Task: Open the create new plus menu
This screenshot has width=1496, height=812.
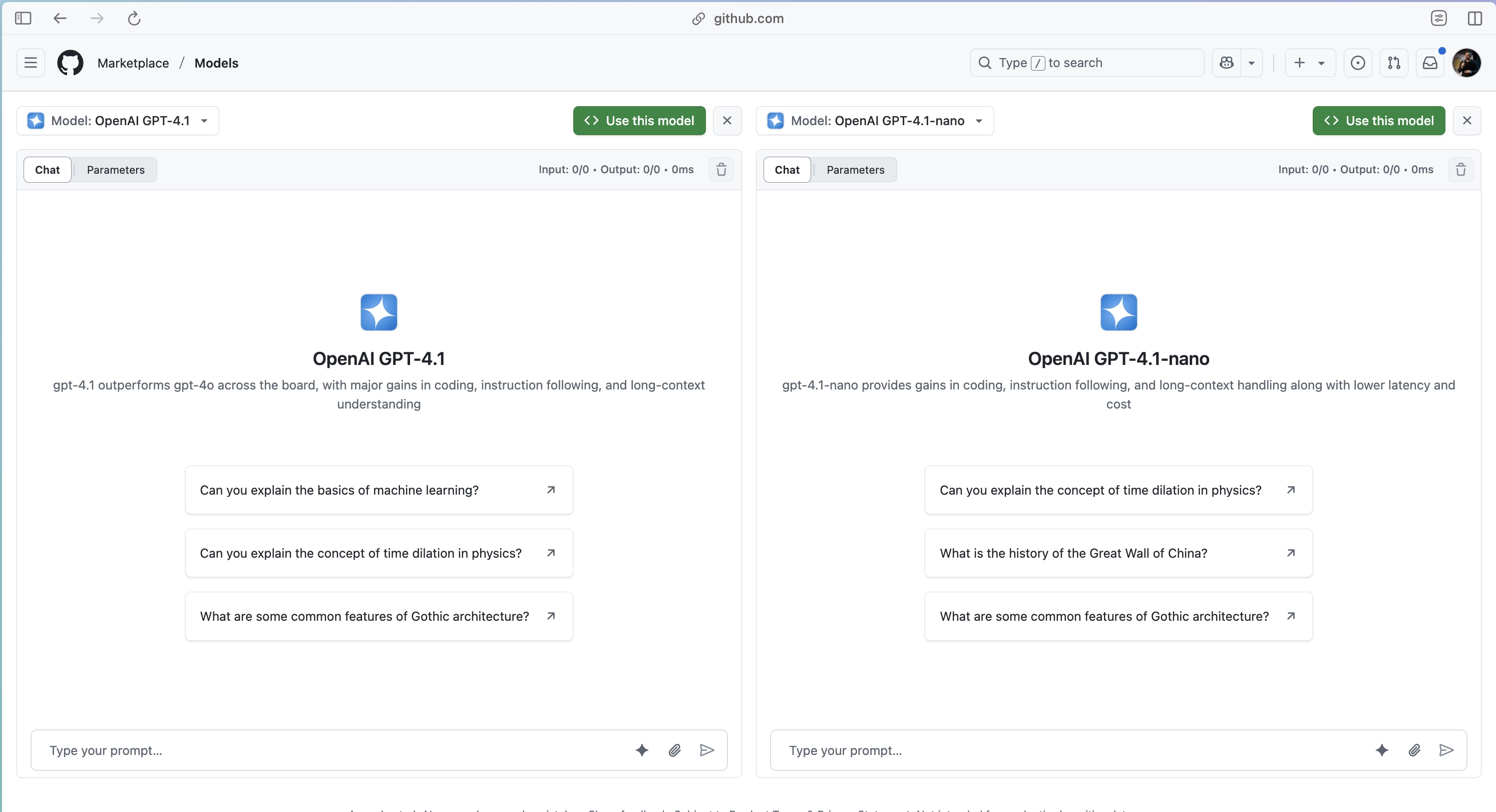Action: 1310,63
